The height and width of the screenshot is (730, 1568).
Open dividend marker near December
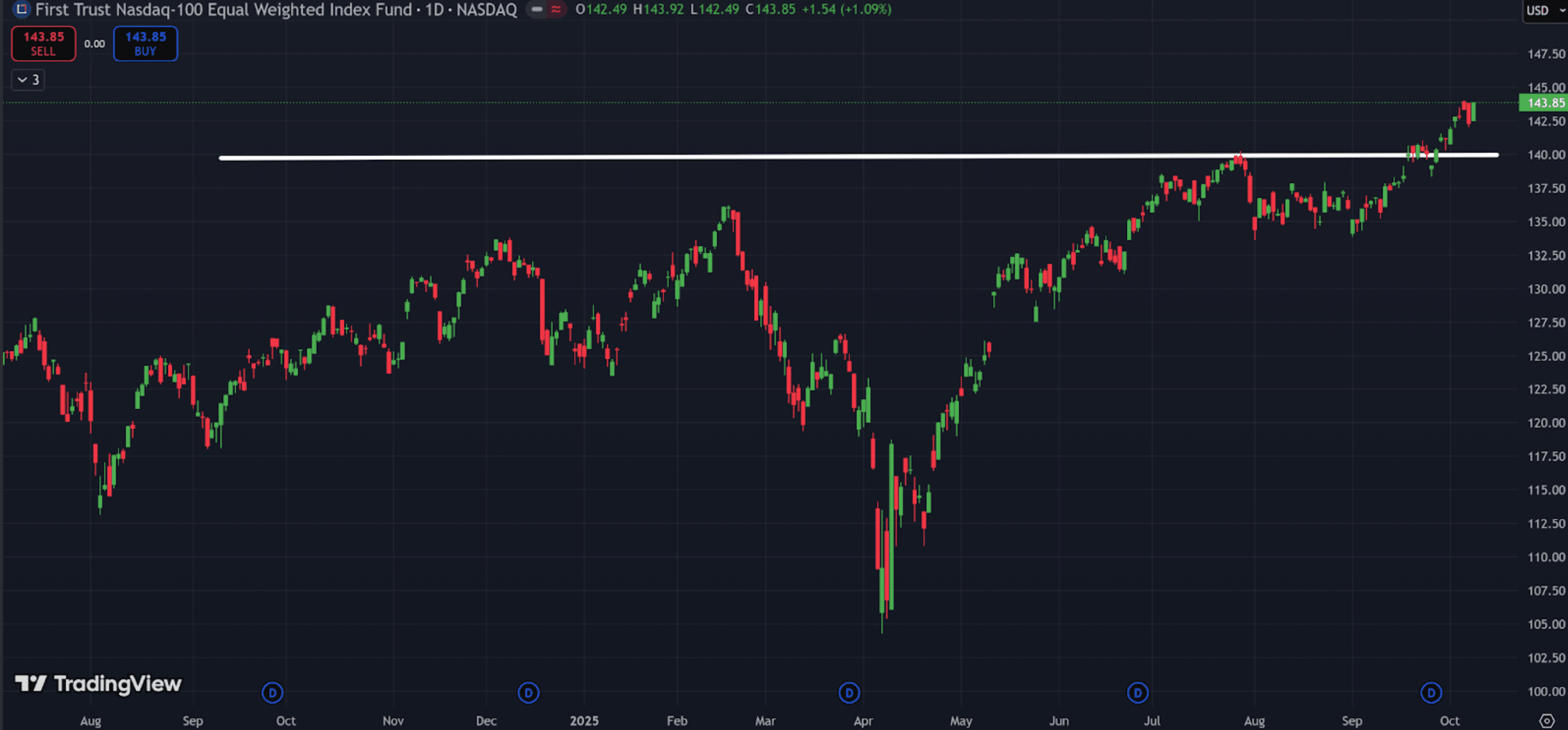[528, 692]
